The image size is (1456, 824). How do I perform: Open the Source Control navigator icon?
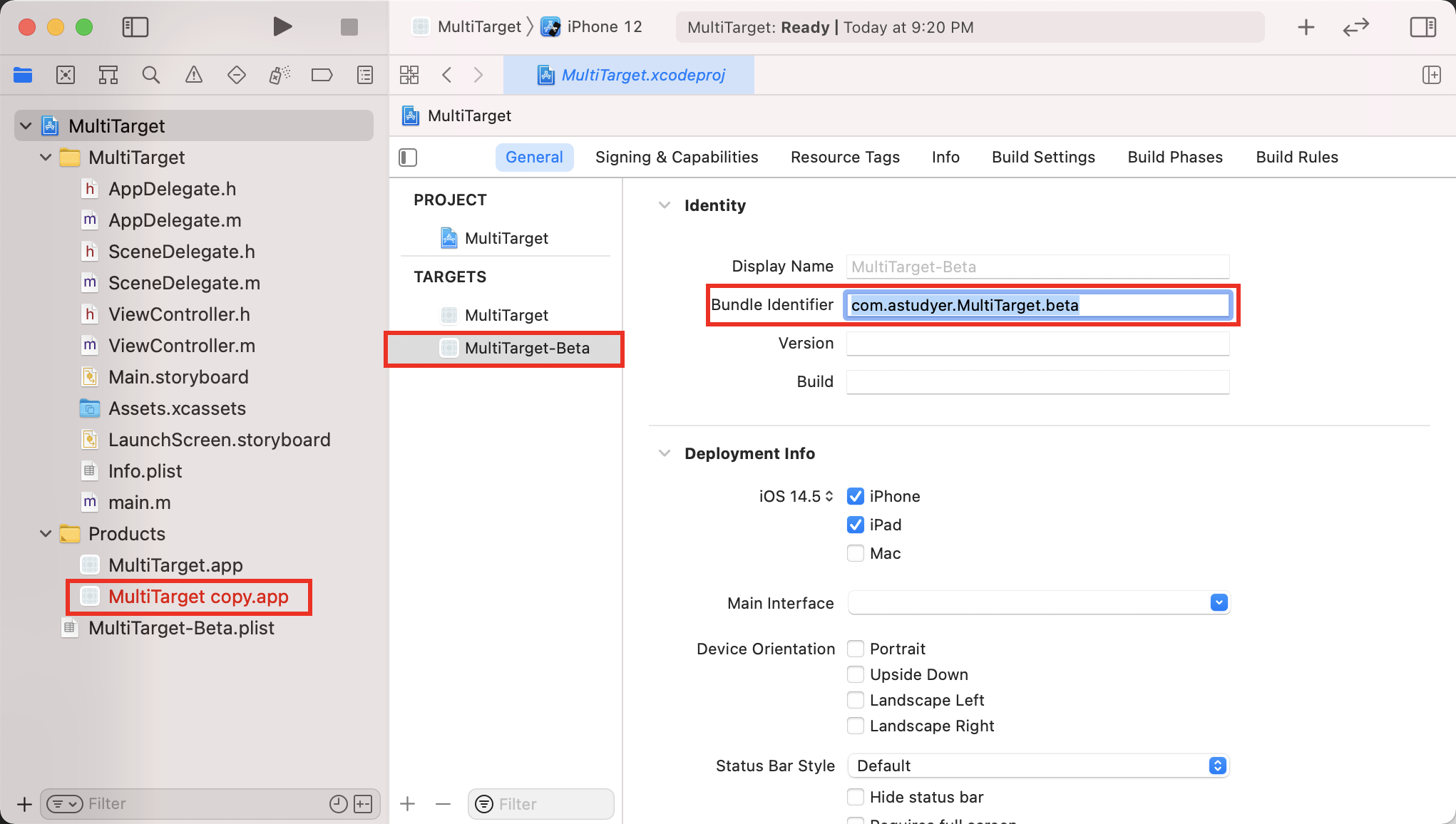[65, 75]
